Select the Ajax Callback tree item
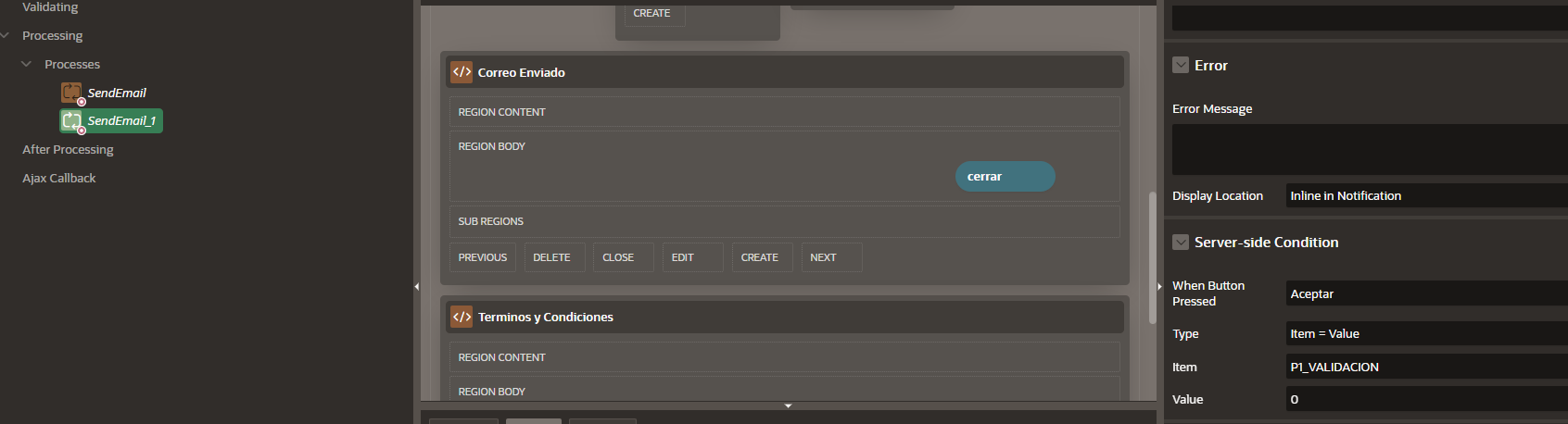 [x=59, y=179]
